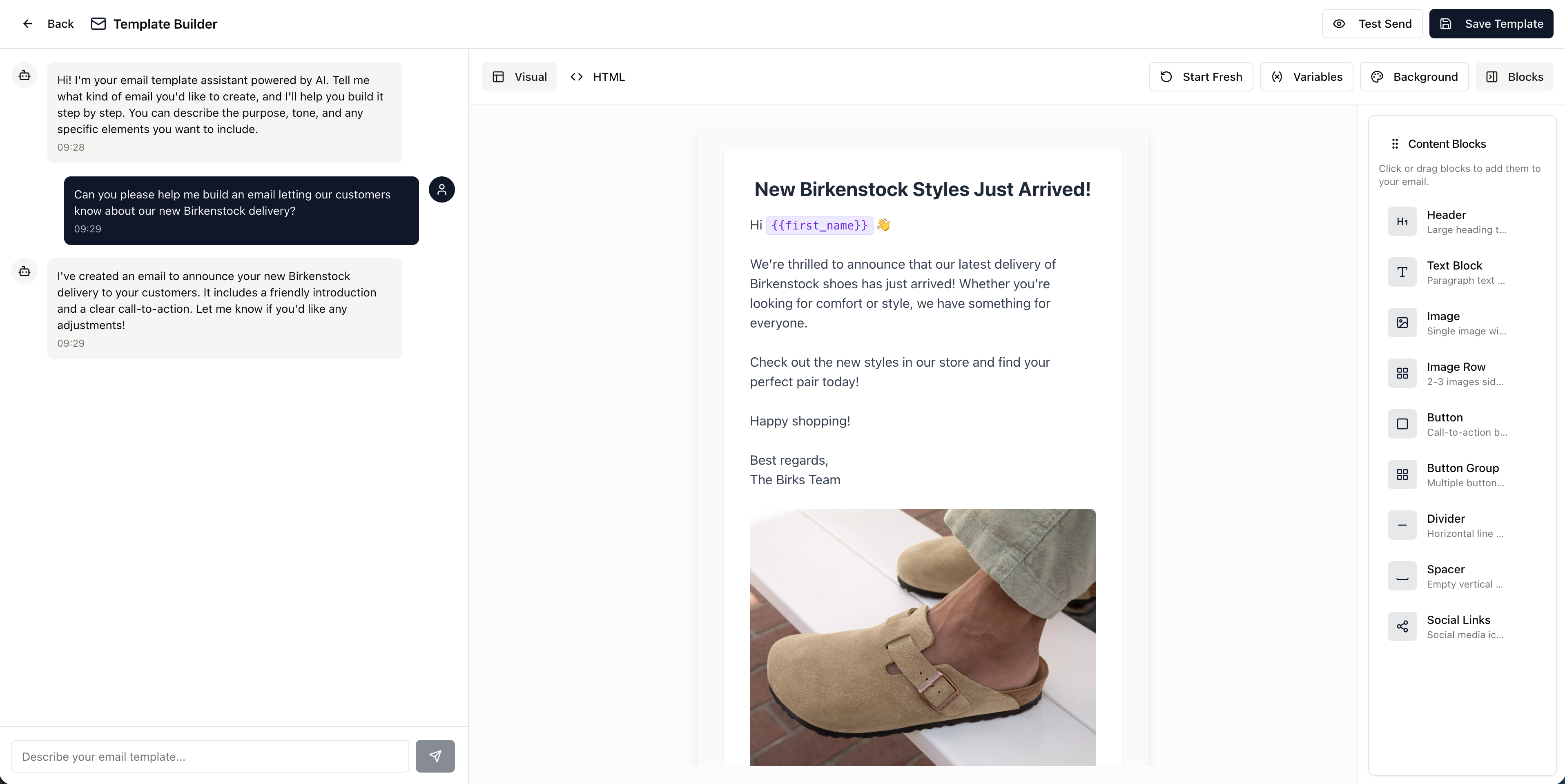Click the Spacer block icon

pos(1402,576)
